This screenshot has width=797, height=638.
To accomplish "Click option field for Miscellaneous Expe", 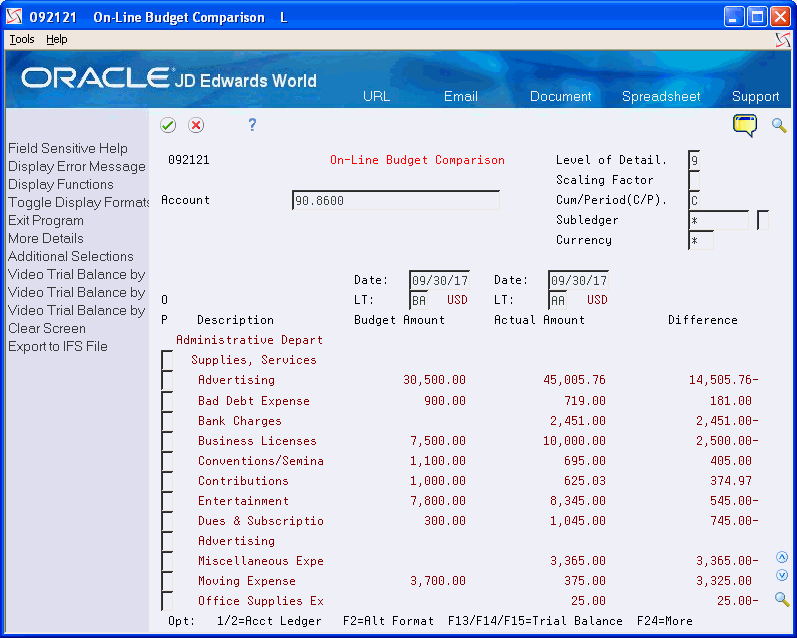I will click(x=167, y=561).
